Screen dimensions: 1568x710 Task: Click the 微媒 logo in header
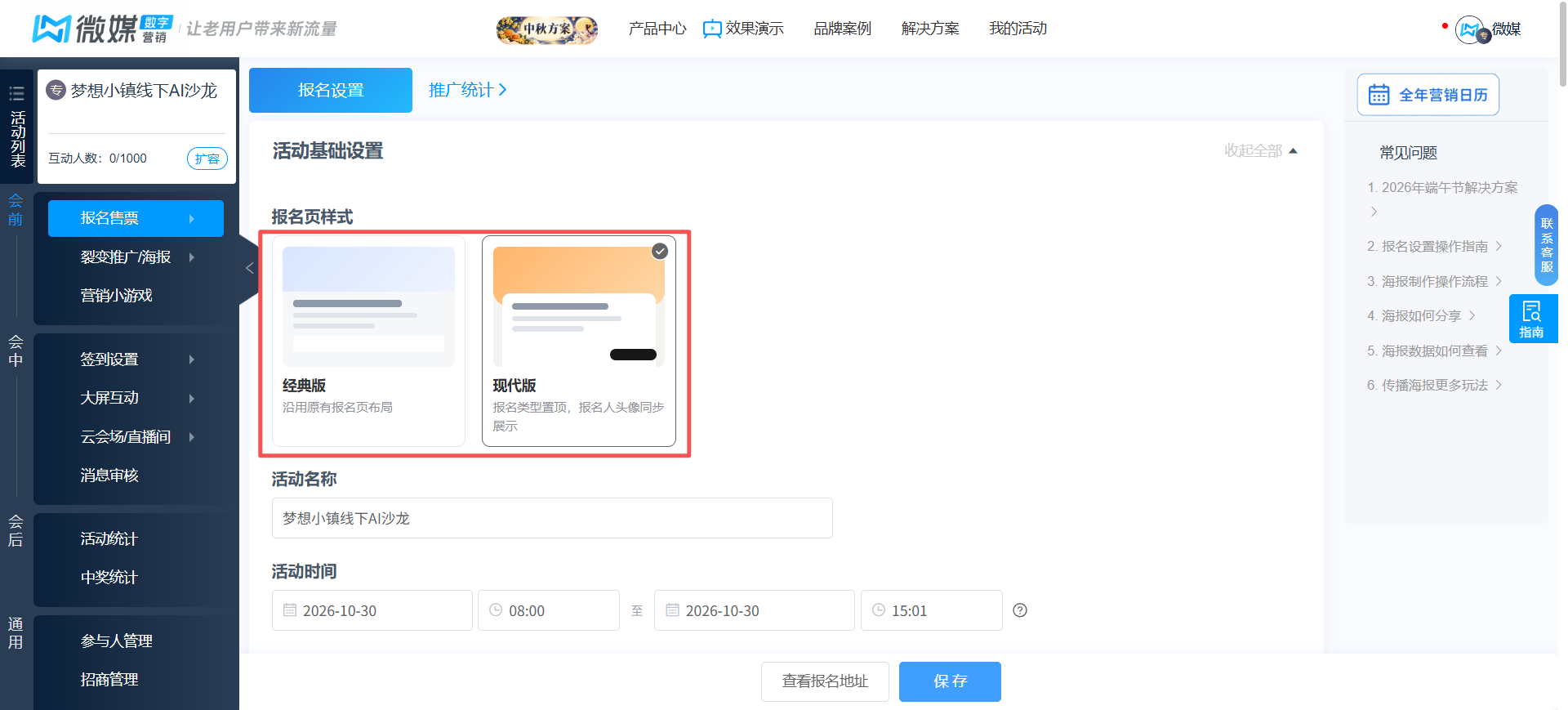(x=102, y=29)
